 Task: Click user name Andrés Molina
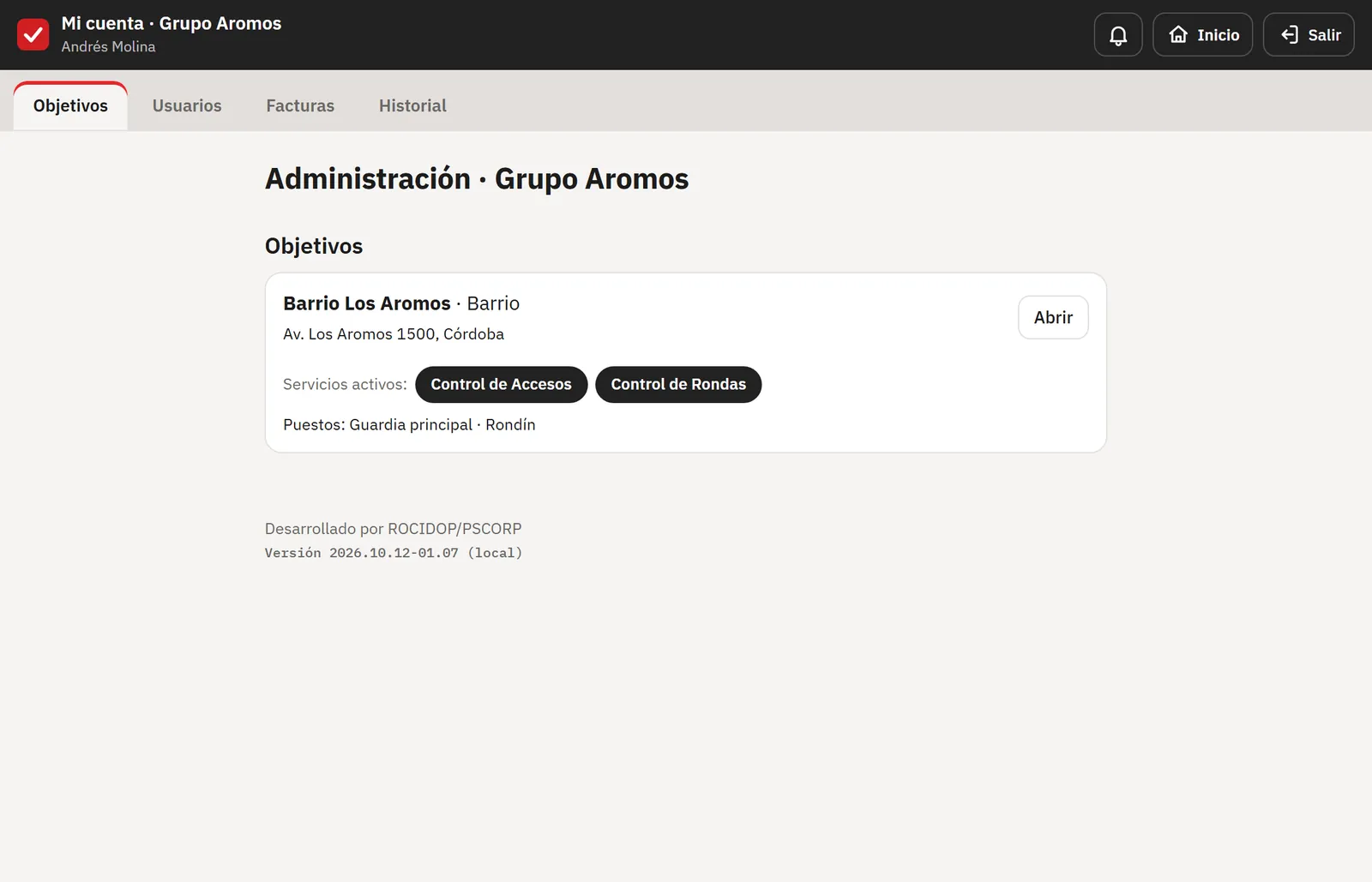click(x=108, y=47)
